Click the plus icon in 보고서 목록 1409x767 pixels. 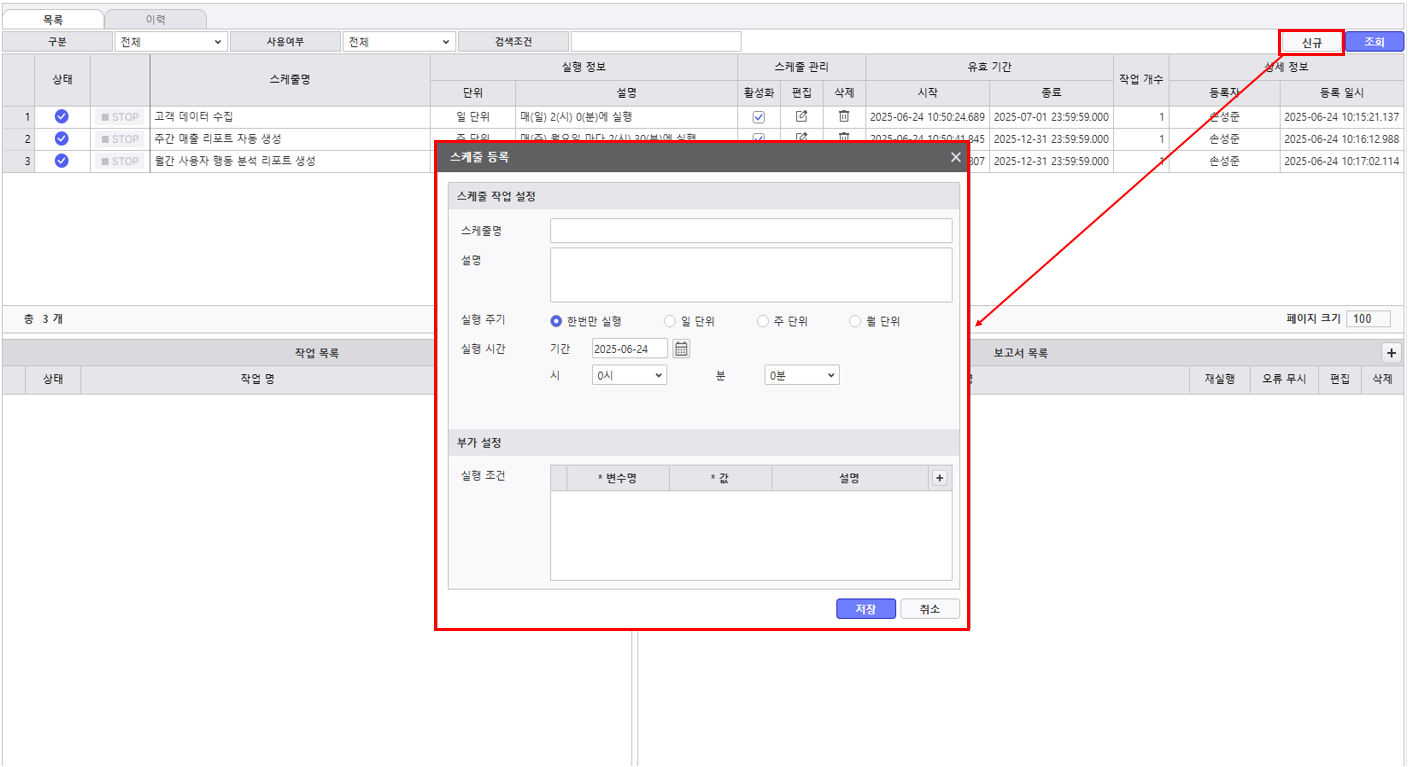[1391, 353]
